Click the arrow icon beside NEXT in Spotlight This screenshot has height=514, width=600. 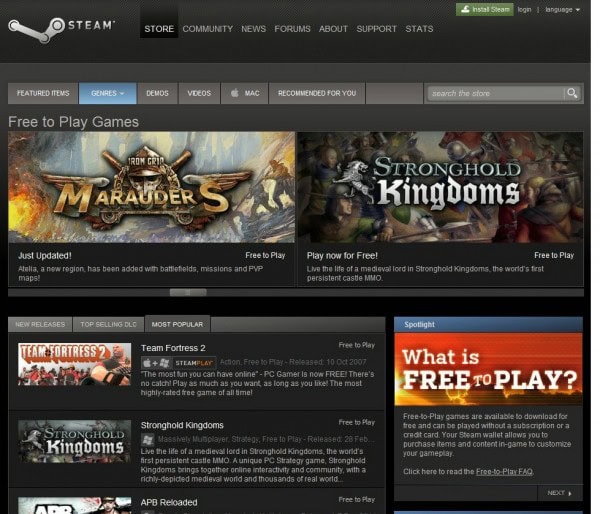click(x=570, y=493)
